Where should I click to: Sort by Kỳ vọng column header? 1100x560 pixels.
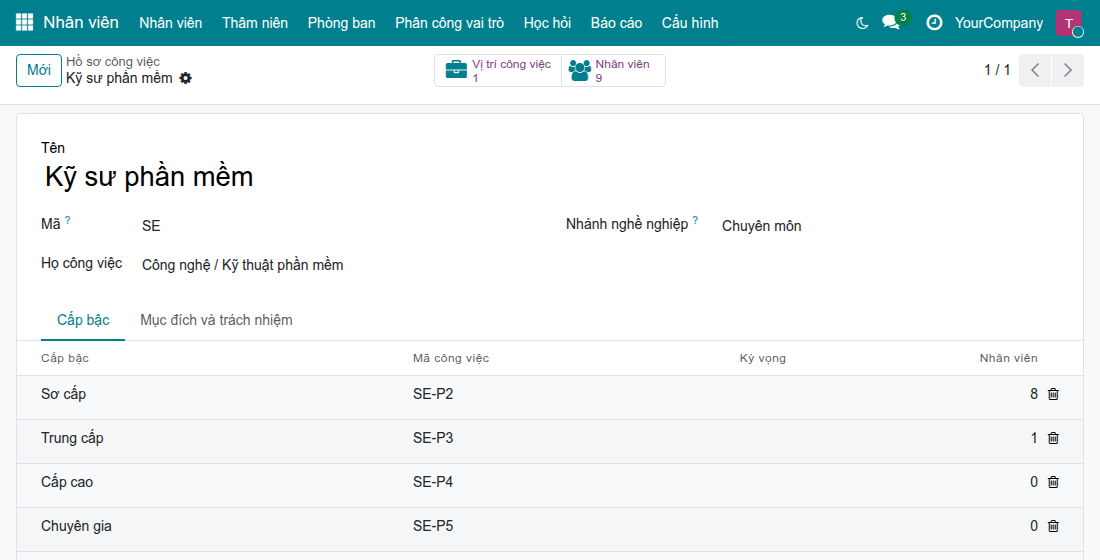(763, 358)
